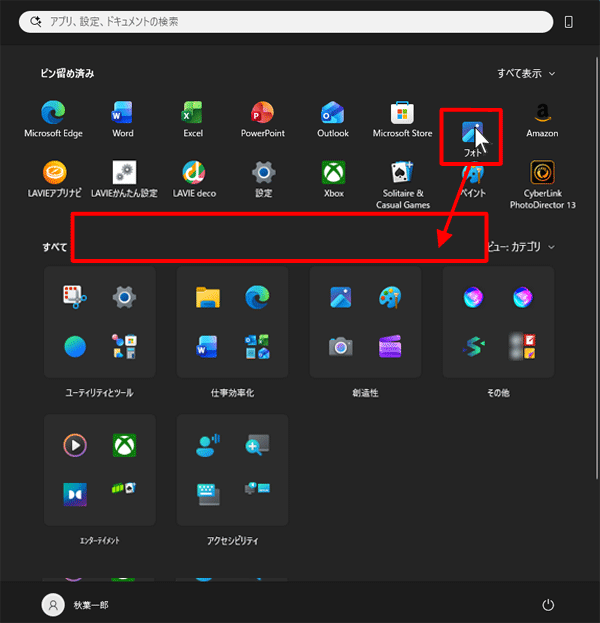Open pinned Microsoft Edge app

click(x=53, y=119)
